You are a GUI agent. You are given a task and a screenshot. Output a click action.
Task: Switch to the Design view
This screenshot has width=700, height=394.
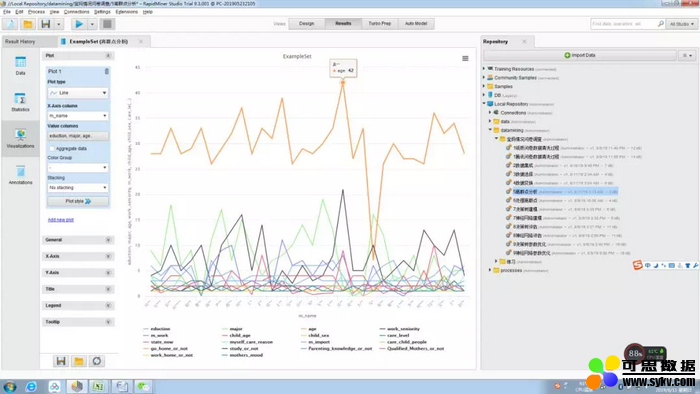[x=306, y=24]
